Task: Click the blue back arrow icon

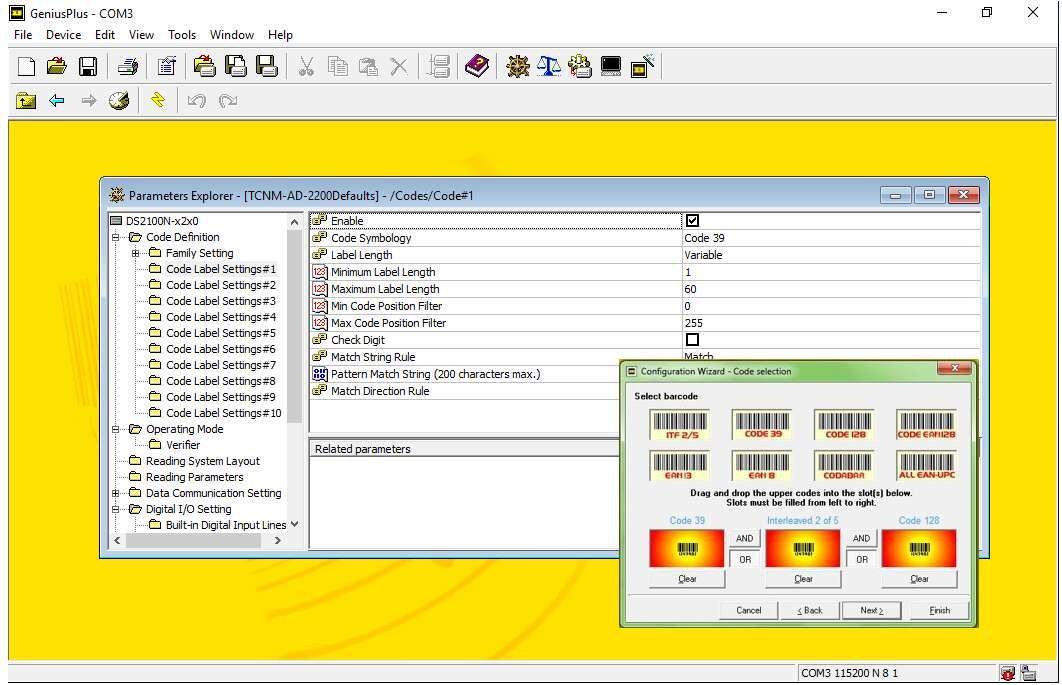Action: click(57, 101)
